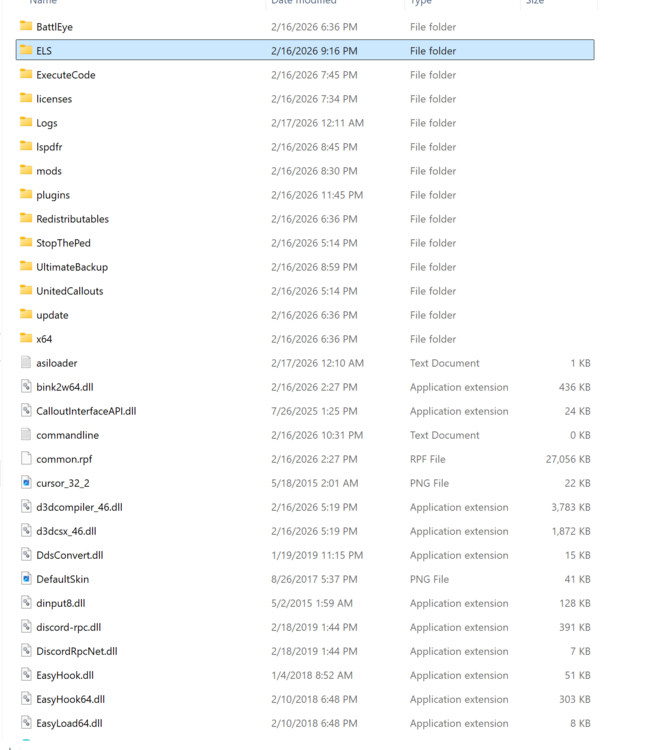Viewport: 650px width, 750px height.
Task: Click the lspdfr folder icon
Action: pos(26,146)
